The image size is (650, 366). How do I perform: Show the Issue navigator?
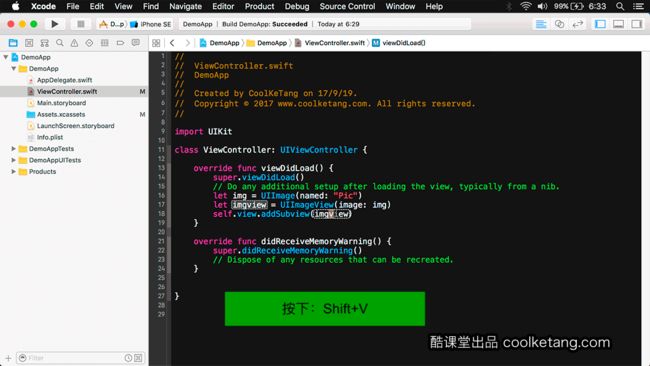[x=74, y=43]
